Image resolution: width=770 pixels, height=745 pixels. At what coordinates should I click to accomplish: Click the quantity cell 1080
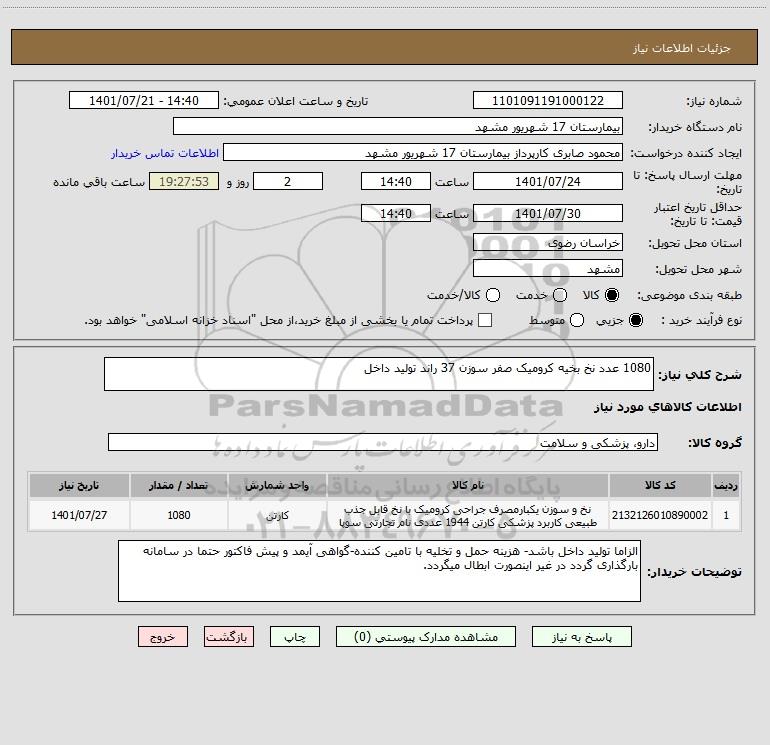coord(179,515)
